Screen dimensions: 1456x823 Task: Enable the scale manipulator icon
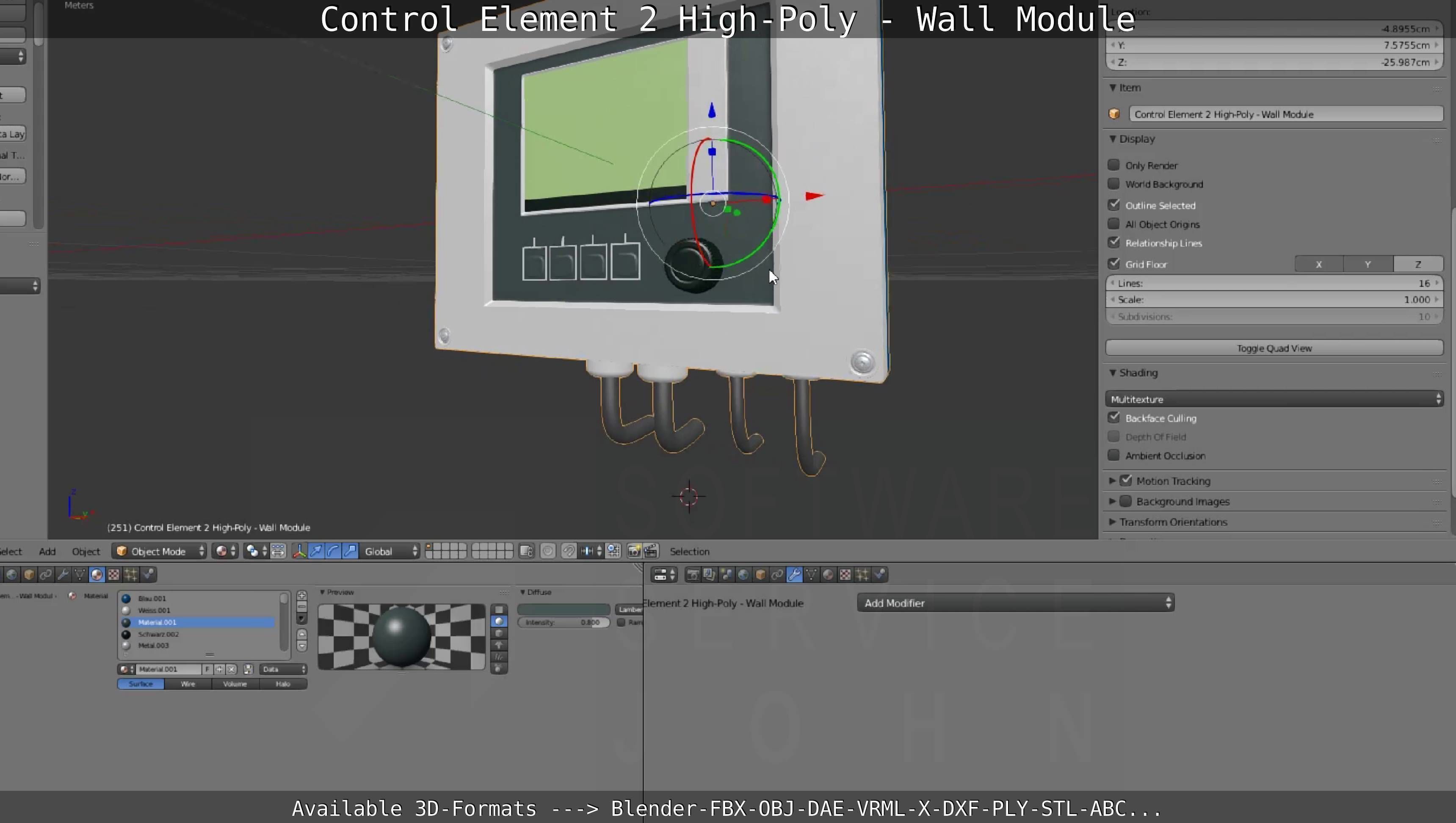351,551
